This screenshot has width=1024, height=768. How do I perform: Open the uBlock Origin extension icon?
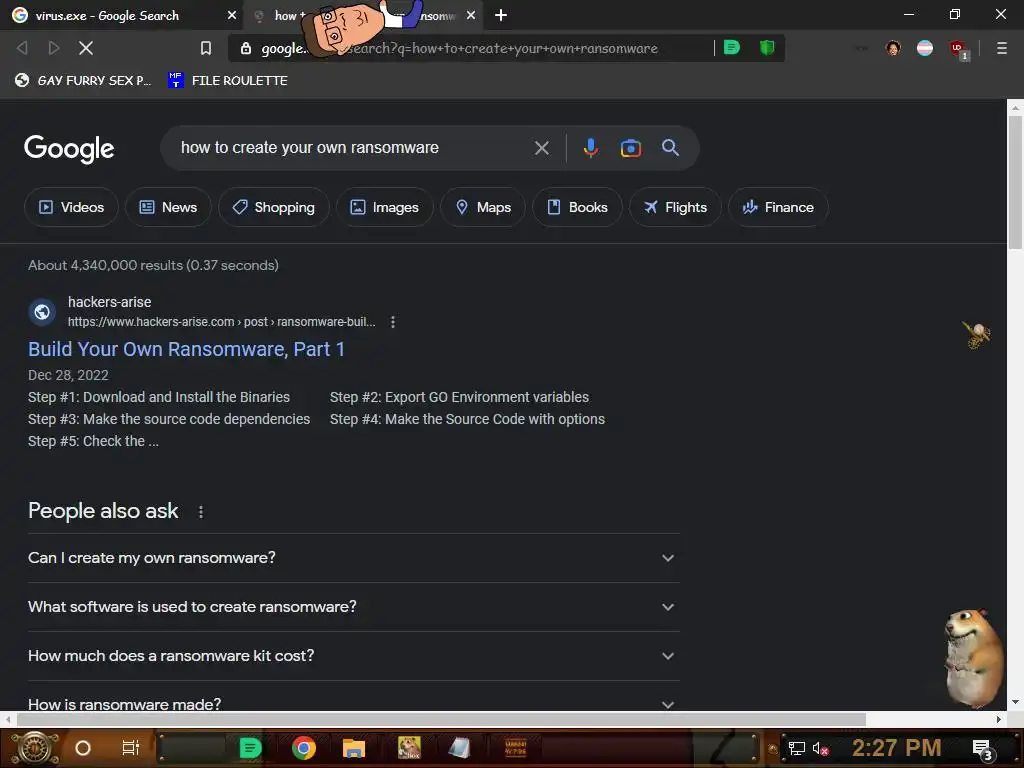pyautogui.click(x=957, y=49)
